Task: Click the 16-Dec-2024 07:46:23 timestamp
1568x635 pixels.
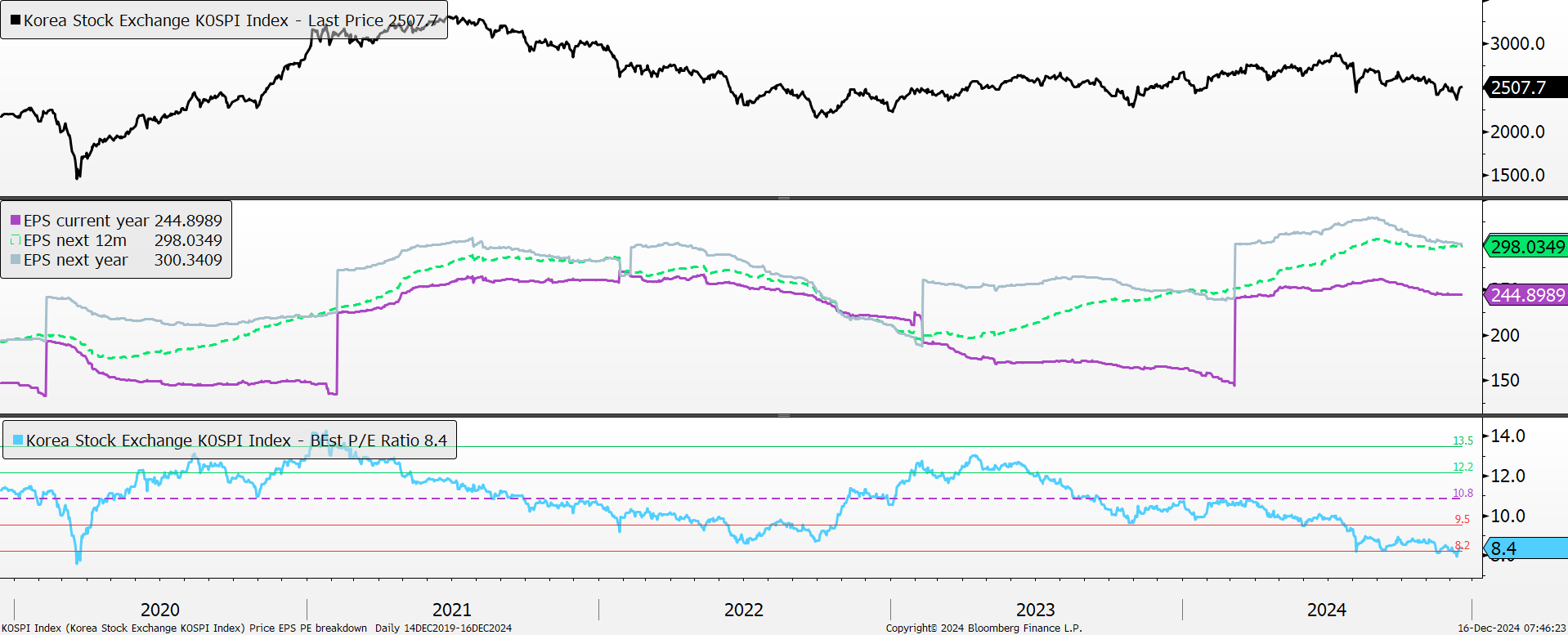Action: point(1512,628)
